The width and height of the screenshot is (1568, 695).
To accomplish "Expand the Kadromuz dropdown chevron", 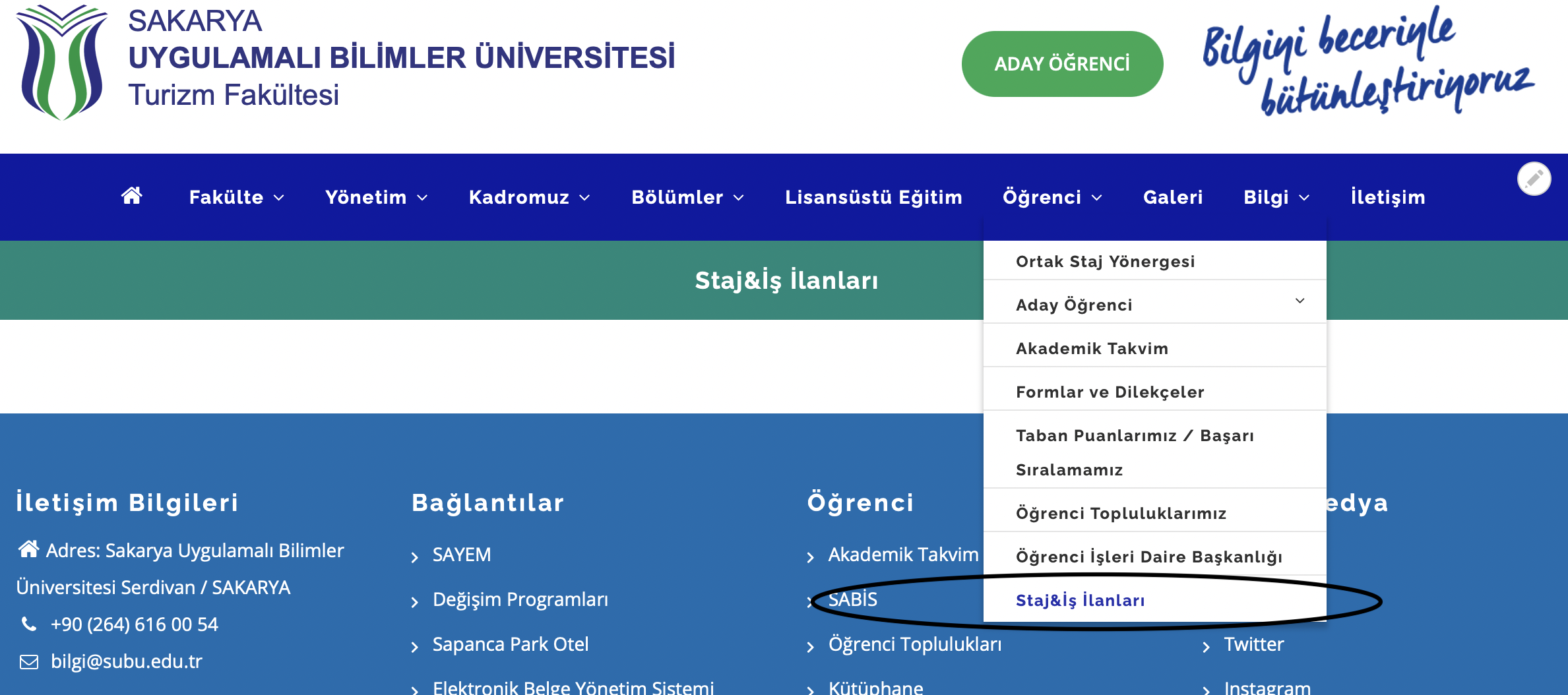I will point(584,198).
